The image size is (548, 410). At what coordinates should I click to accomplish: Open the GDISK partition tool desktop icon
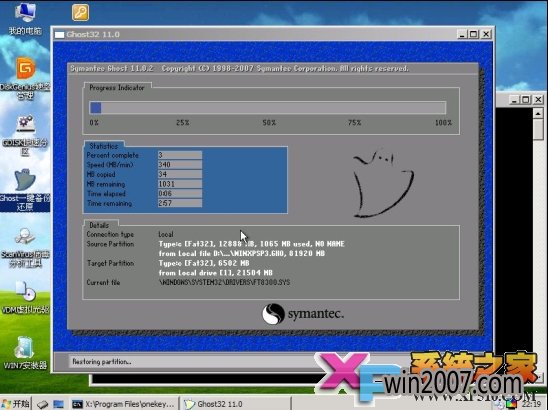click(25, 136)
